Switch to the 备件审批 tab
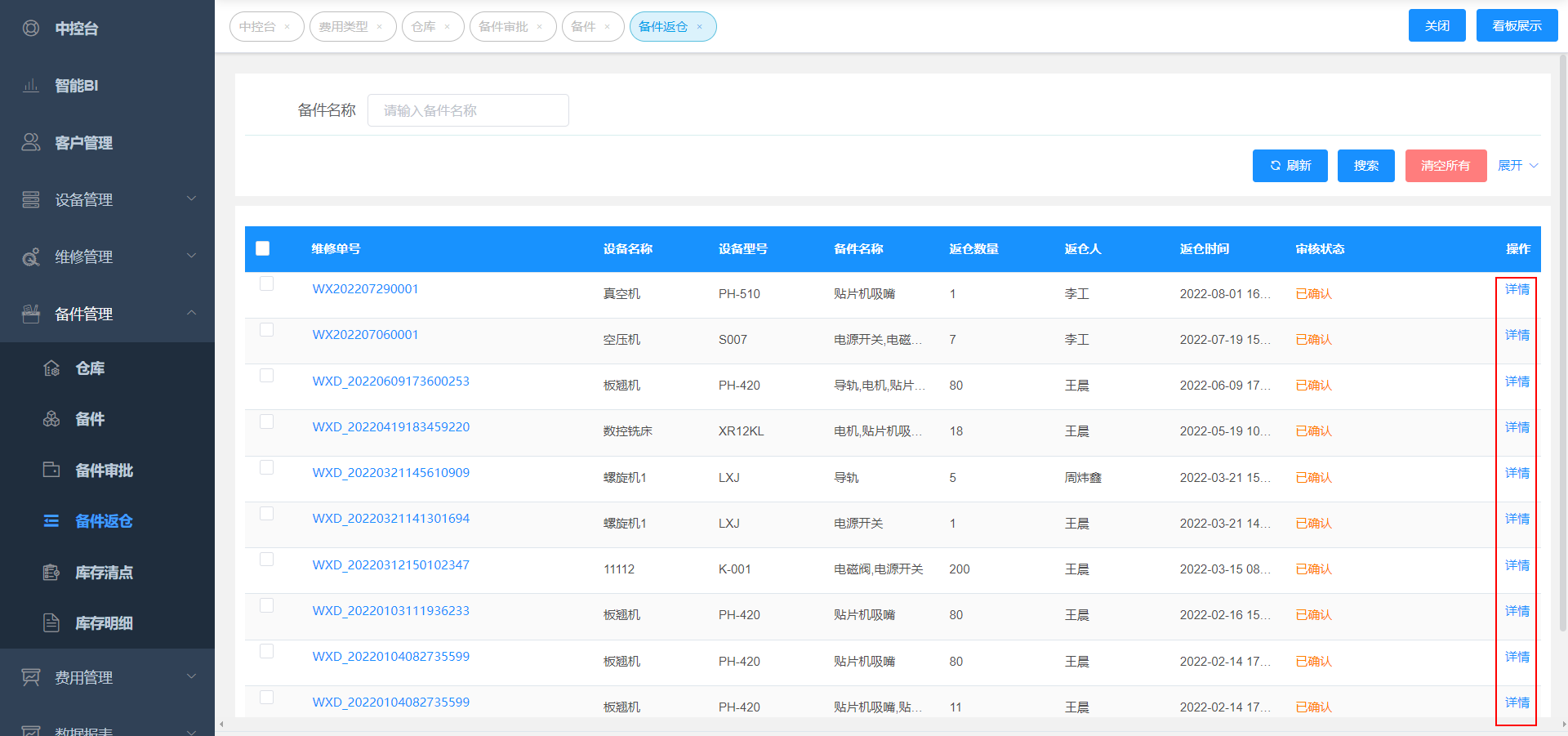 (x=503, y=27)
